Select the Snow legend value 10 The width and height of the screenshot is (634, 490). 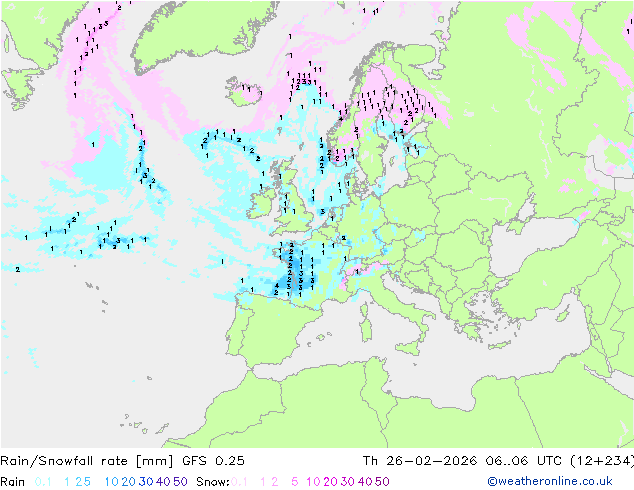click(313, 482)
